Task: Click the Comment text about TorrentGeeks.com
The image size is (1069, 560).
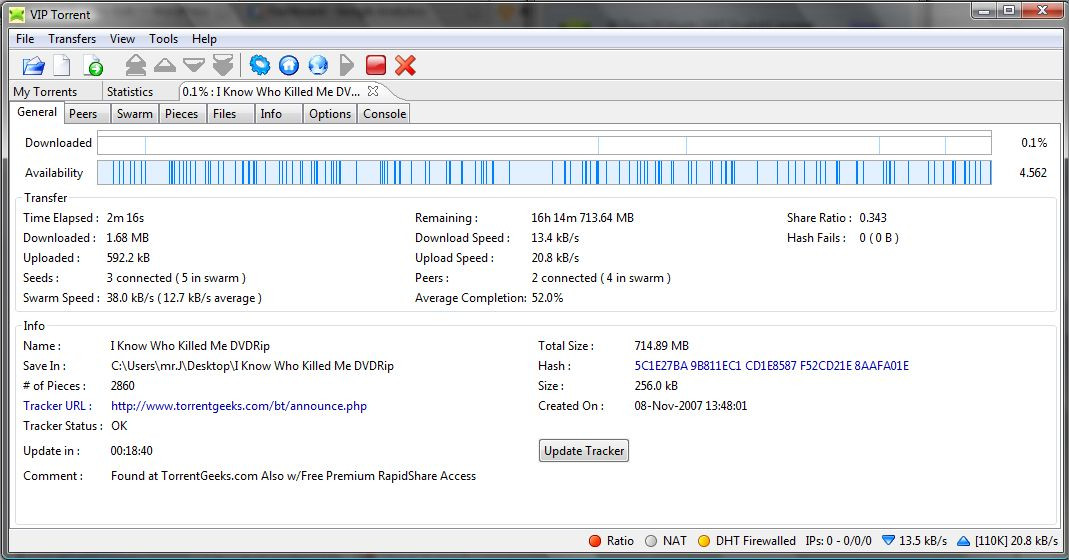Action: point(293,476)
